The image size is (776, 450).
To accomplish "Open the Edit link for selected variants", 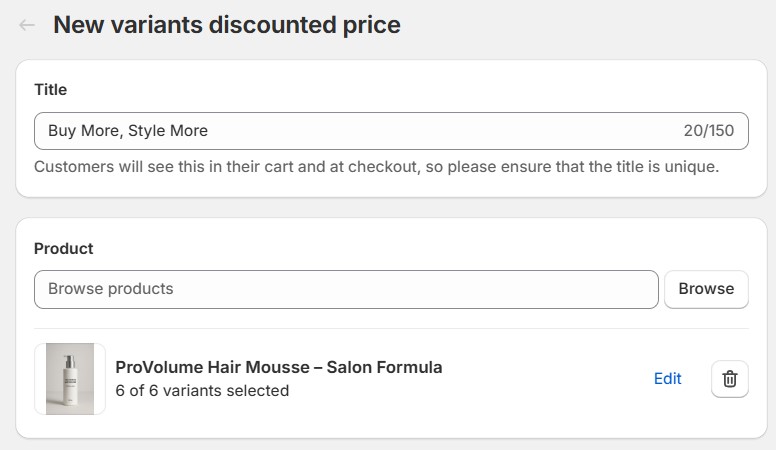I will [x=667, y=379].
